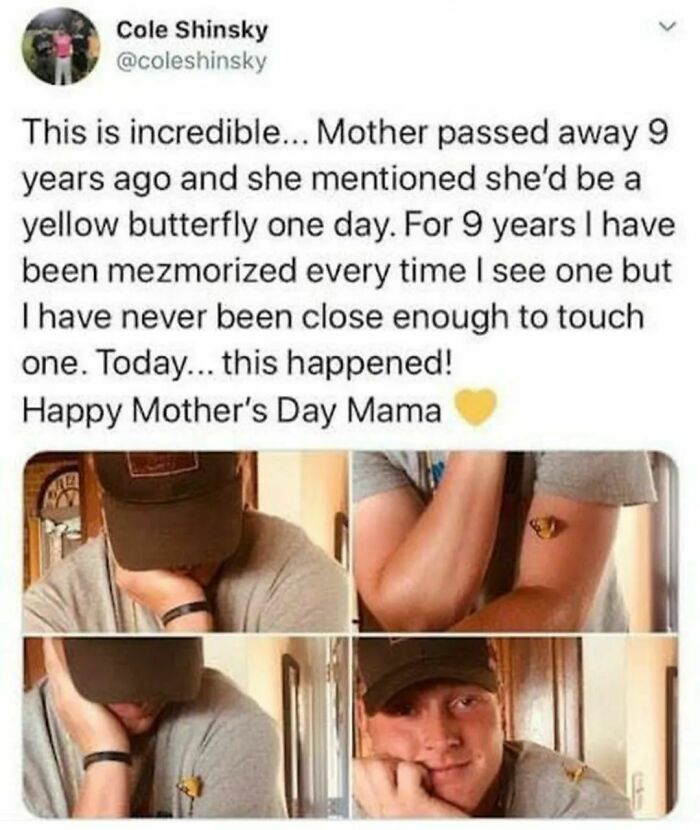The width and height of the screenshot is (700, 830).
Task: Open top-left photo of man covering face
Action: [x=186, y=541]
